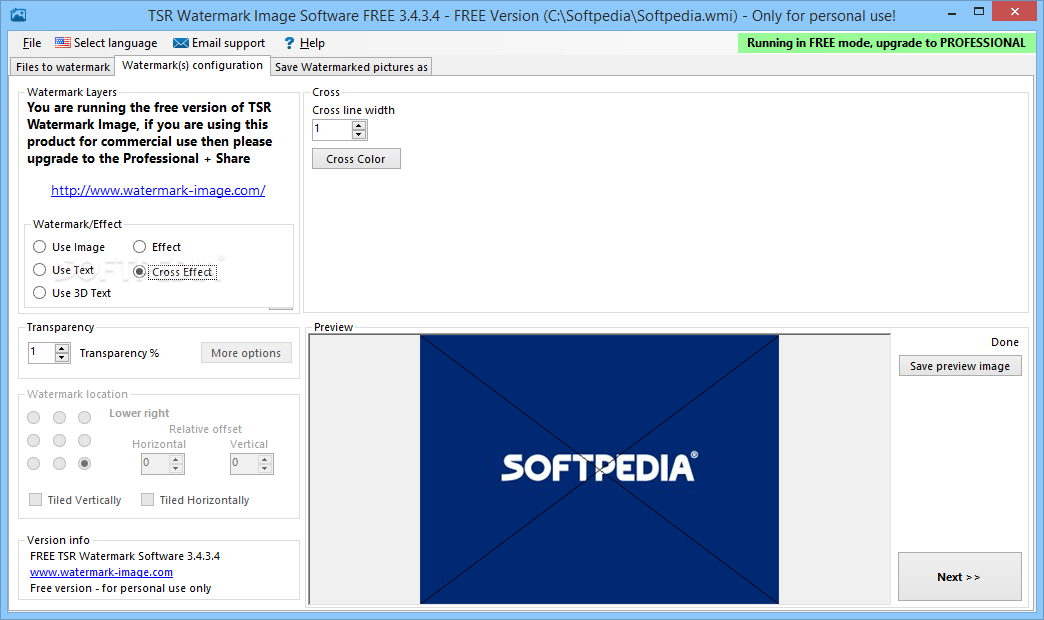
Task: Click the minimize window button
Action: (x=952, y=12)
